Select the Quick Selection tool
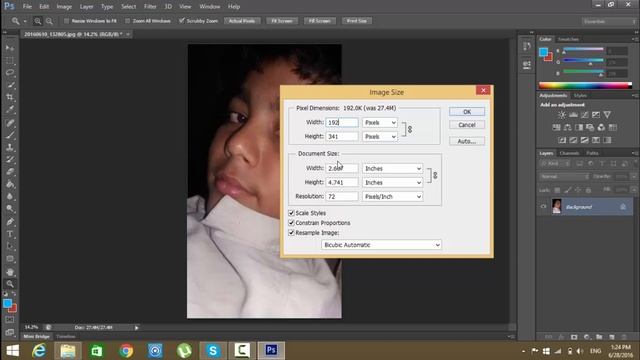The height and width of the screenshot is (360, 640). 10,85
